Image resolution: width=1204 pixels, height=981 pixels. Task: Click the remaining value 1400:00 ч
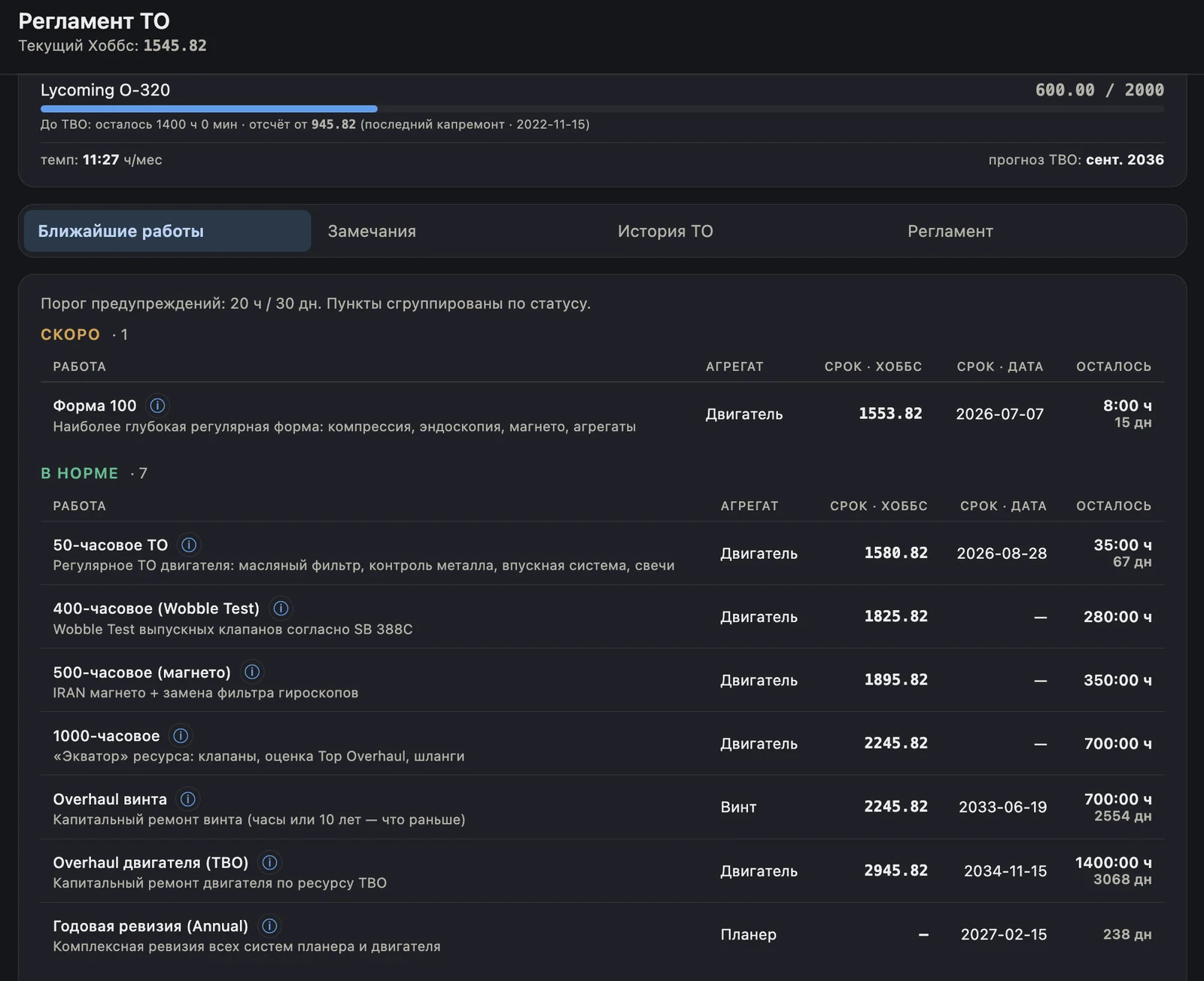point(1114,862)
